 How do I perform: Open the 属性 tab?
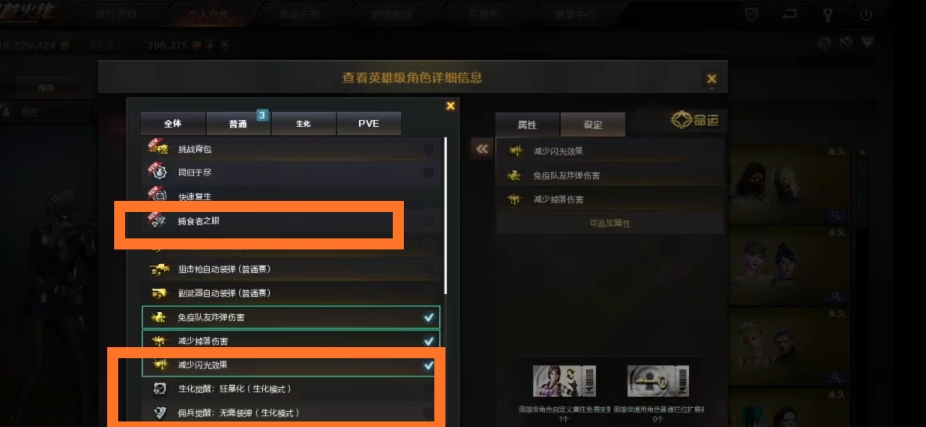[x=527, y=125]
